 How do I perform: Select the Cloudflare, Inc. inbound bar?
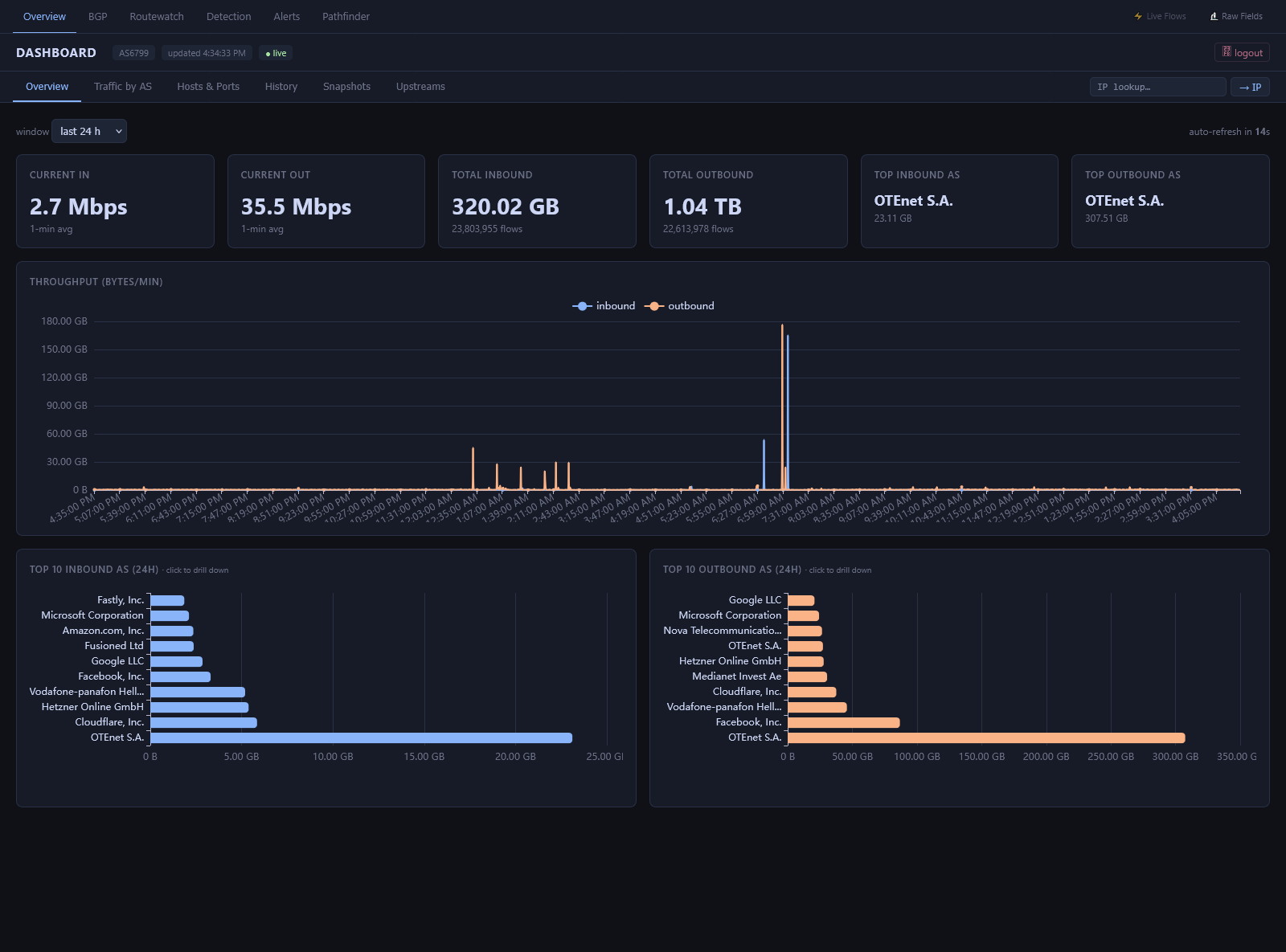203,722
